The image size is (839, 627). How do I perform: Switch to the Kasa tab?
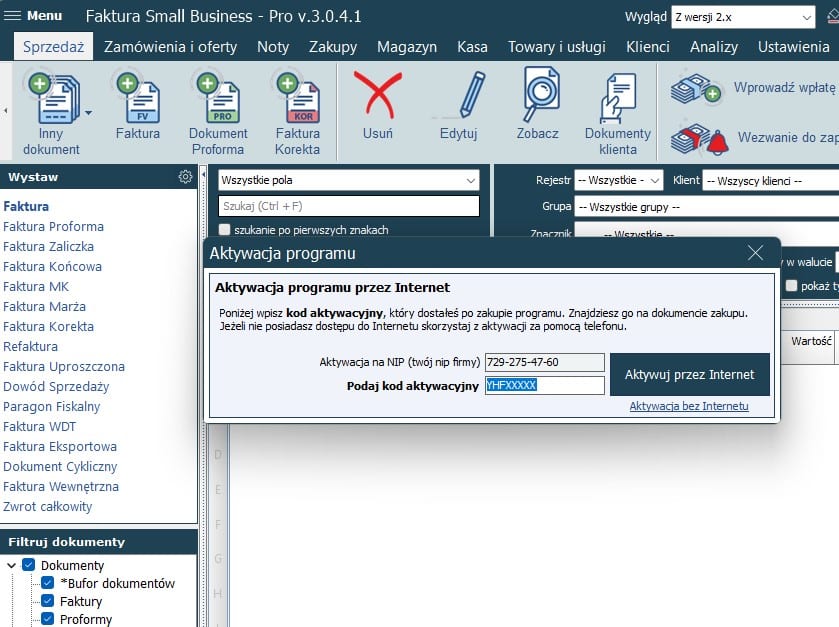(x=472, y=47)
